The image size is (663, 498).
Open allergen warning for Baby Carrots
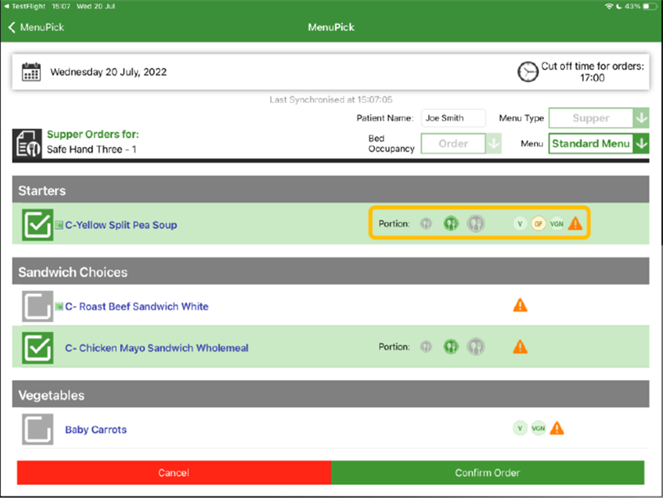[x=557, y=428]
